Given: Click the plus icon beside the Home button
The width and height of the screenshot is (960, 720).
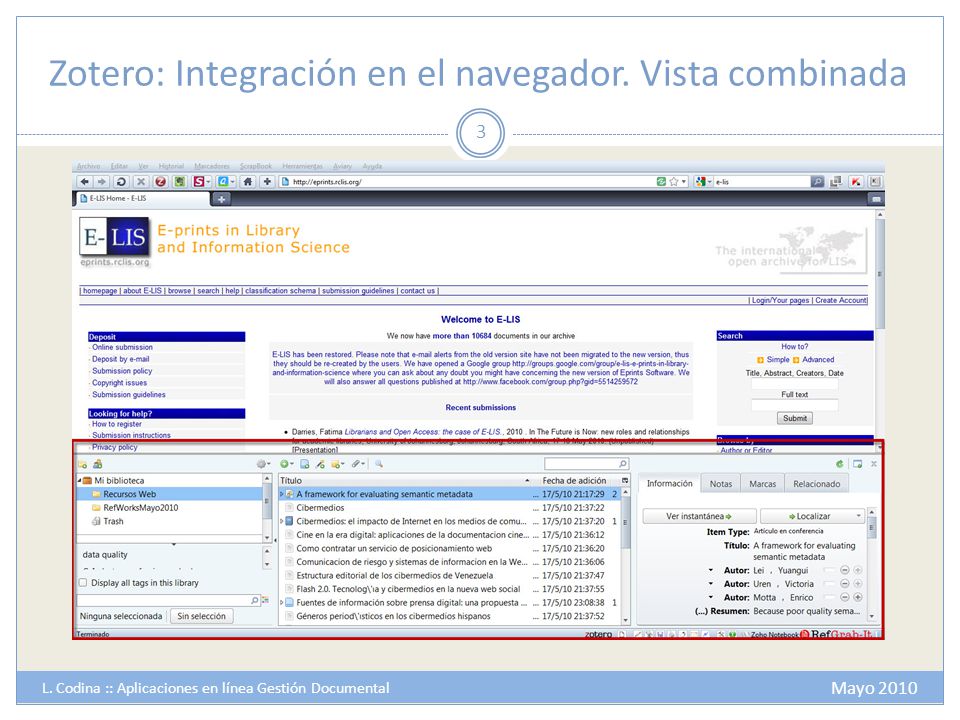Looking at the screenshot, I should pos(267,182).
